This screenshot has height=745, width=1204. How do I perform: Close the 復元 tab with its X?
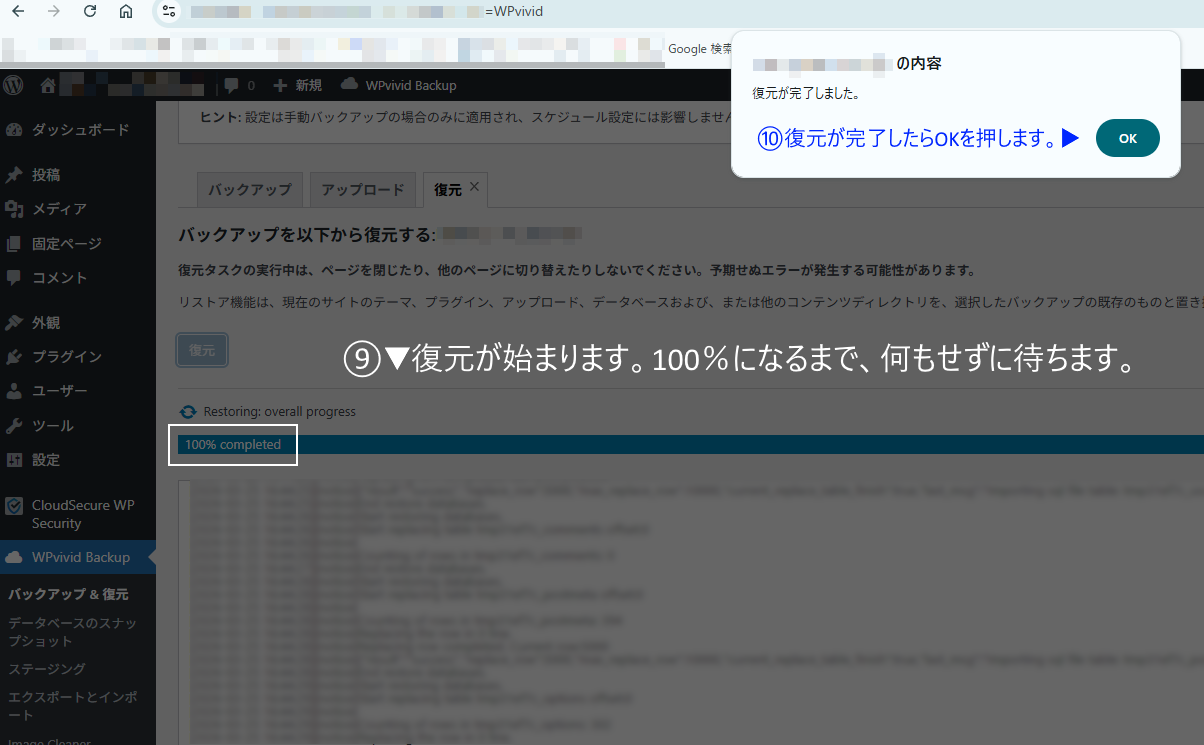coord(474,186)
